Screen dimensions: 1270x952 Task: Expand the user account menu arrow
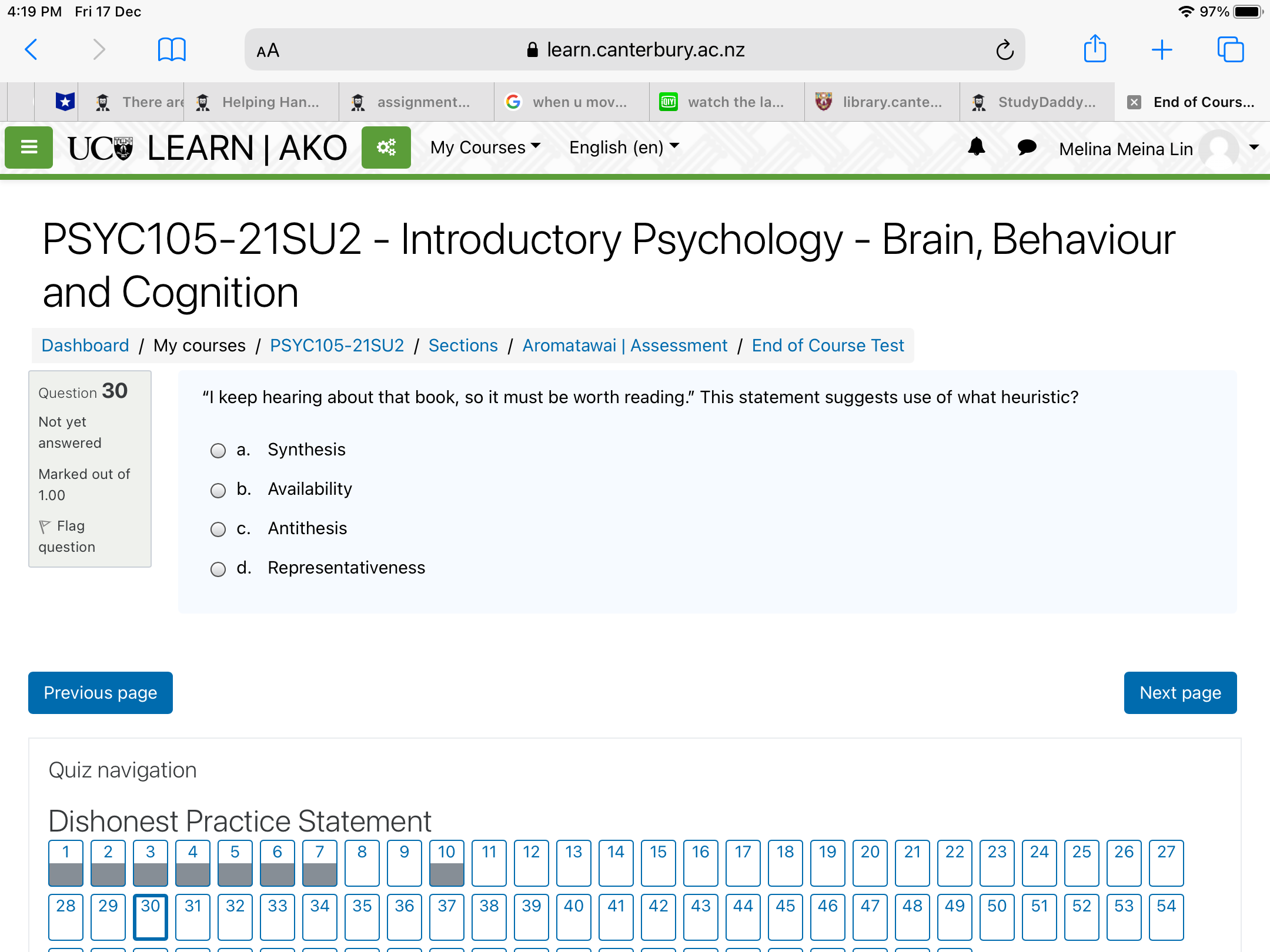1254,147
